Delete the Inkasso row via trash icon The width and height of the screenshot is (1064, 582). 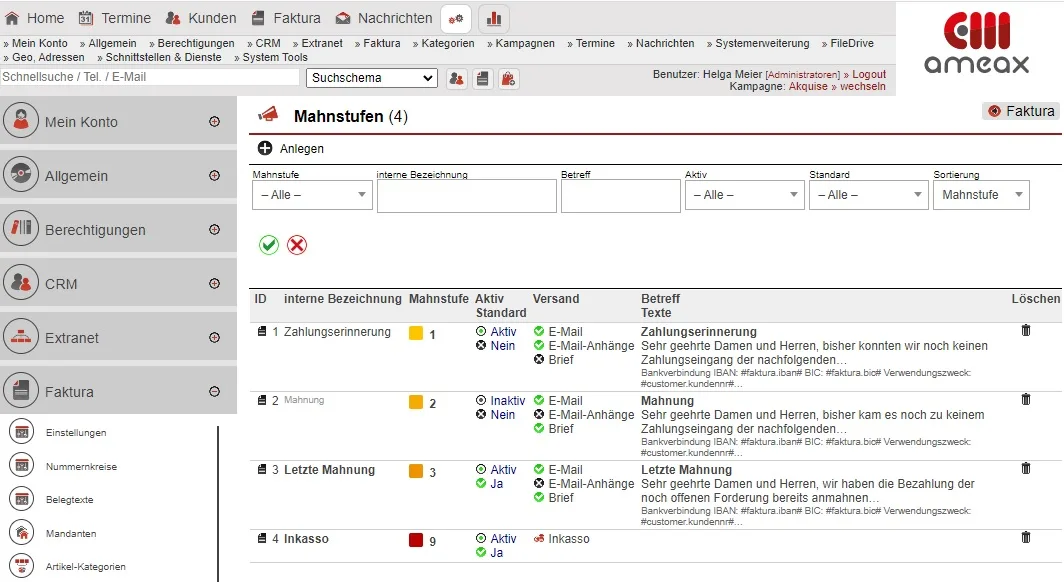coord(1025,538)
